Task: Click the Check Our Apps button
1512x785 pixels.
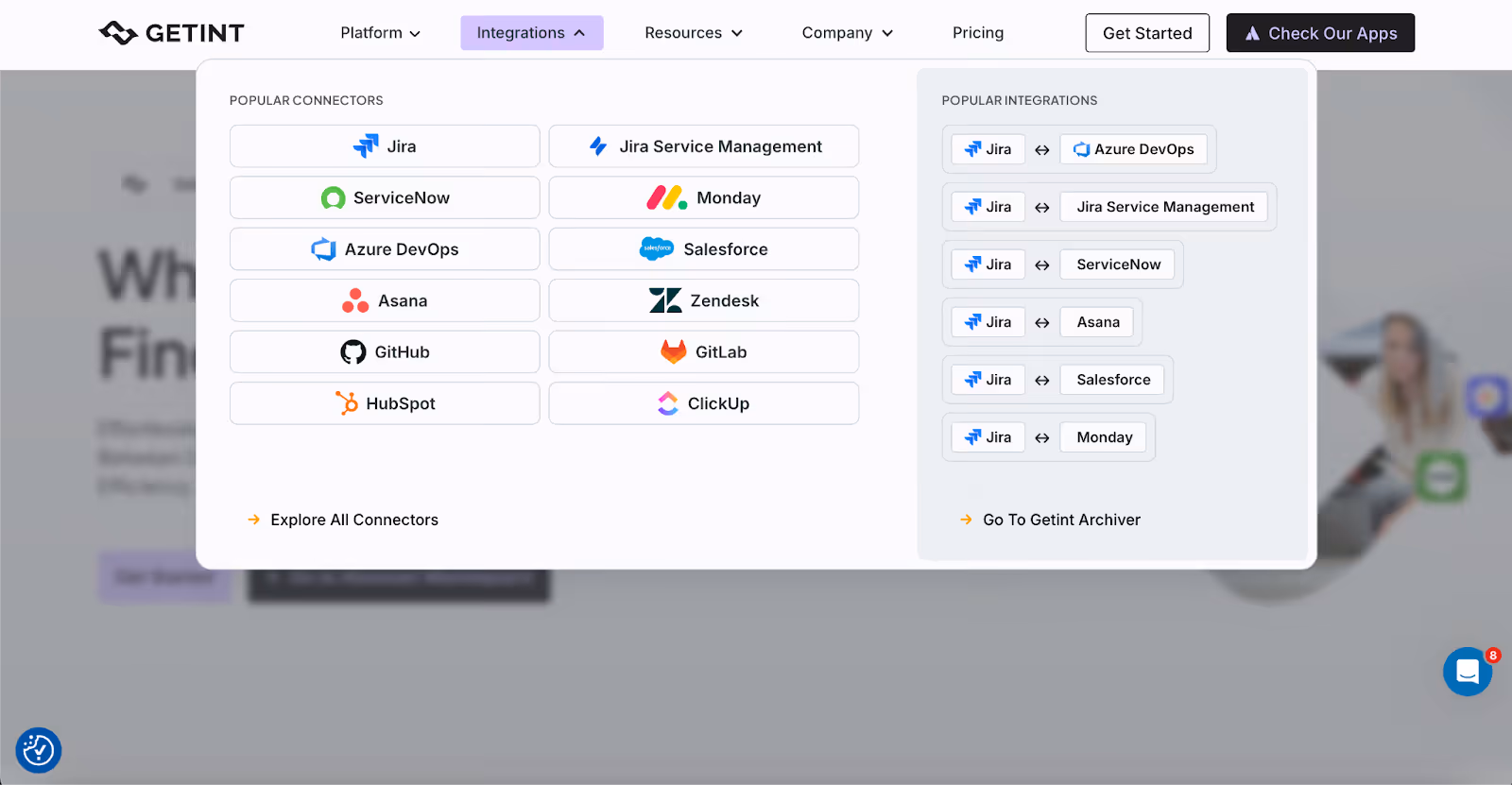Action: tap(1320, 33)
